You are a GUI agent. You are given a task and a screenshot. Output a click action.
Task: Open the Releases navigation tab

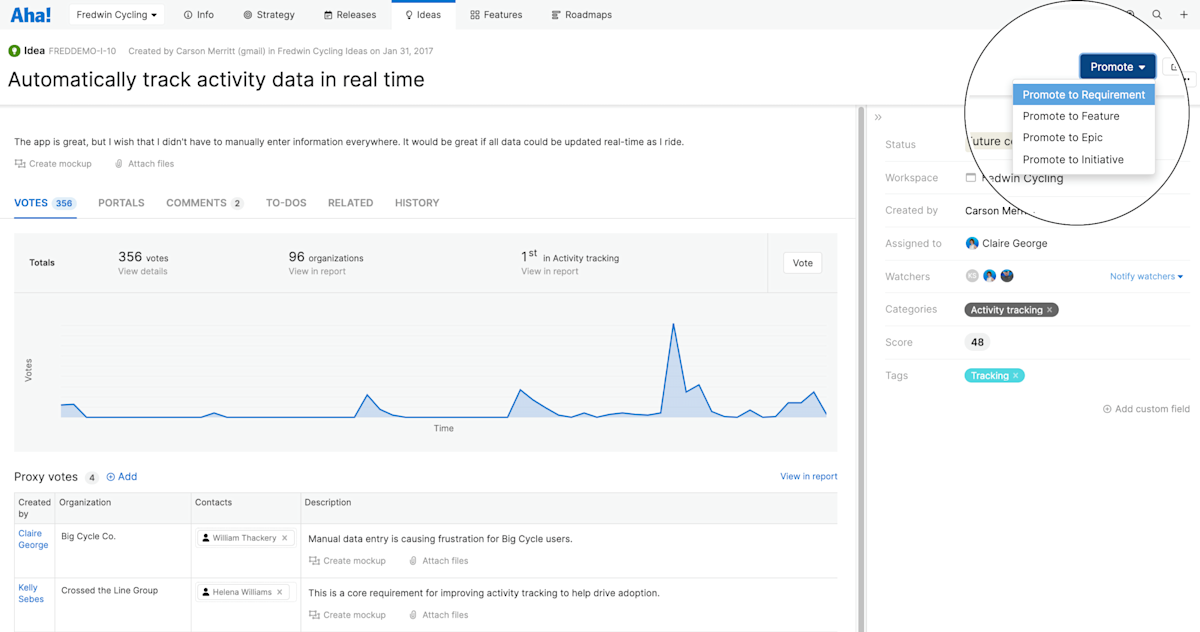(350, 15)
